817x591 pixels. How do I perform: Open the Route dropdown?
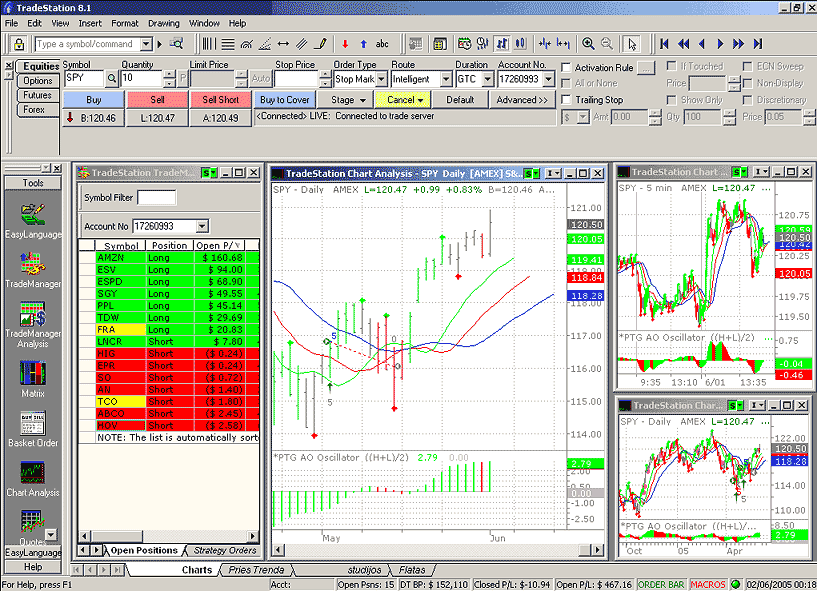click(x=446, y=79)
